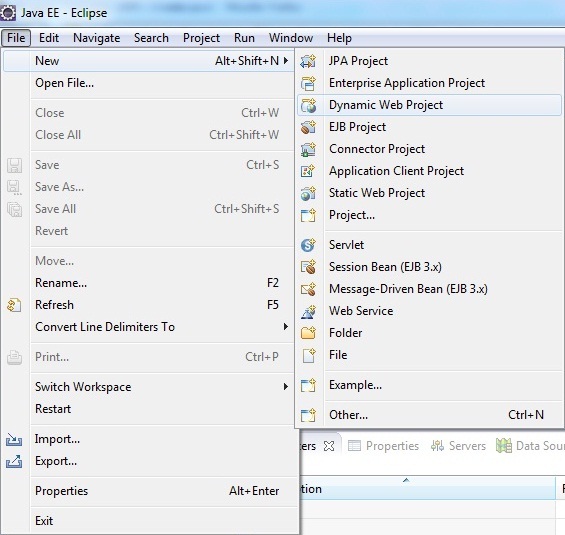The image size is (565, 535).
Task: Choose Application Client Project entry
Action: pos(429,171)
